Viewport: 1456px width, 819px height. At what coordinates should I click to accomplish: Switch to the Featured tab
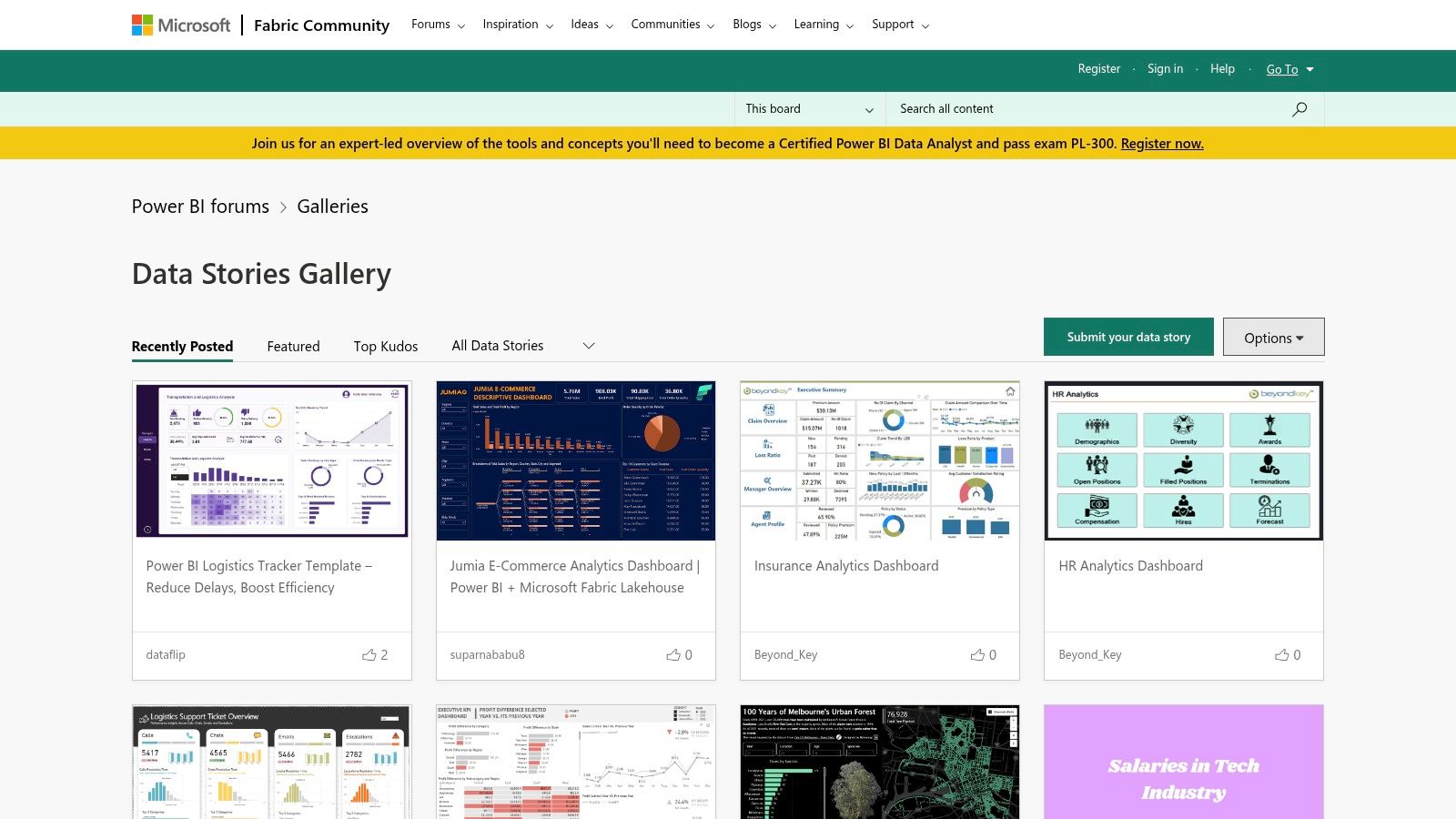pyautogui.click(x=293, y=347)
